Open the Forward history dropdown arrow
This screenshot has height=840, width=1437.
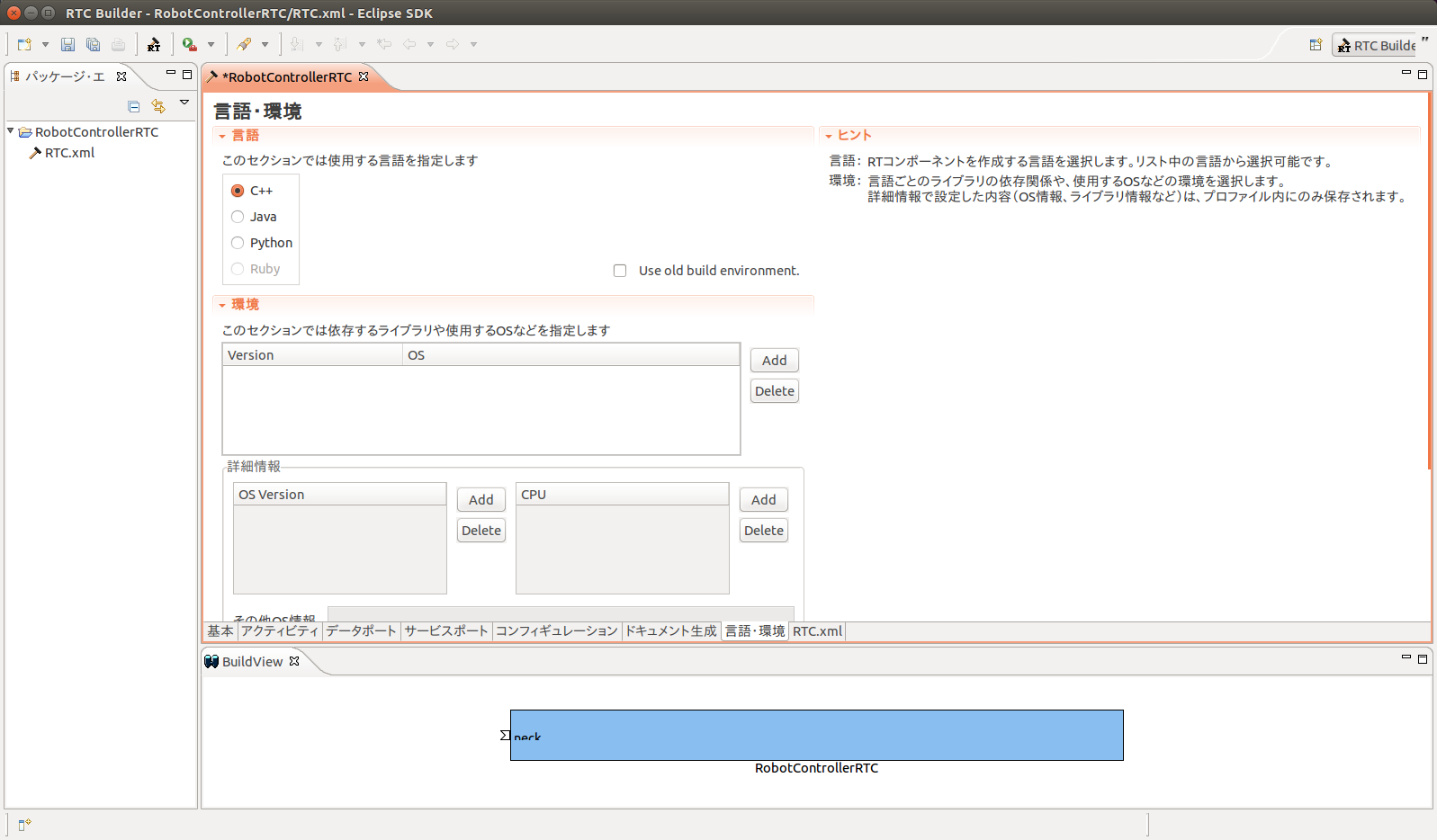point(473,44)
